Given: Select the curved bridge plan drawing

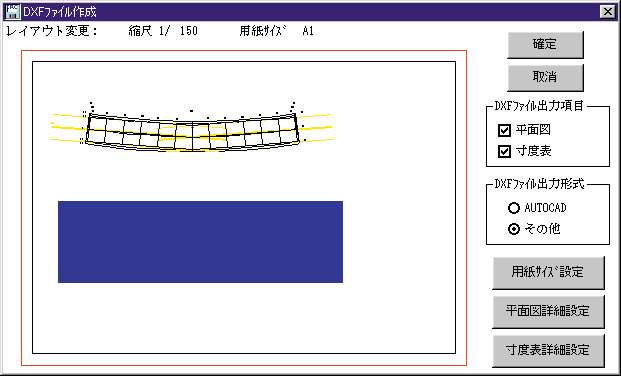Looking at the screenshot, I should 192,128.
